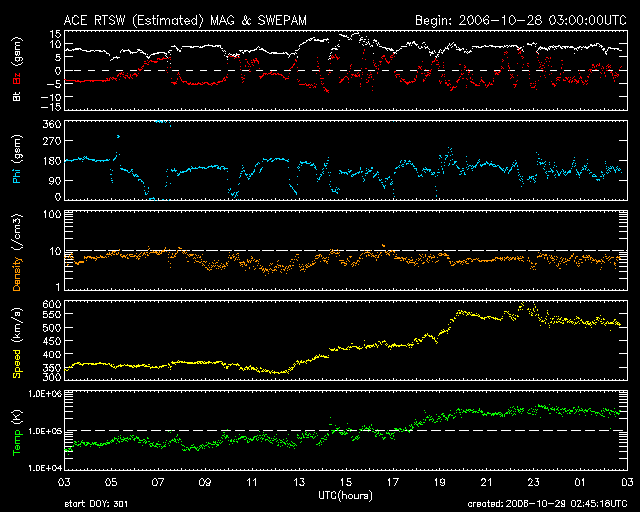Click the '350' tick on Speed axis
Screen dimensions: 640x512
(52, 367)
